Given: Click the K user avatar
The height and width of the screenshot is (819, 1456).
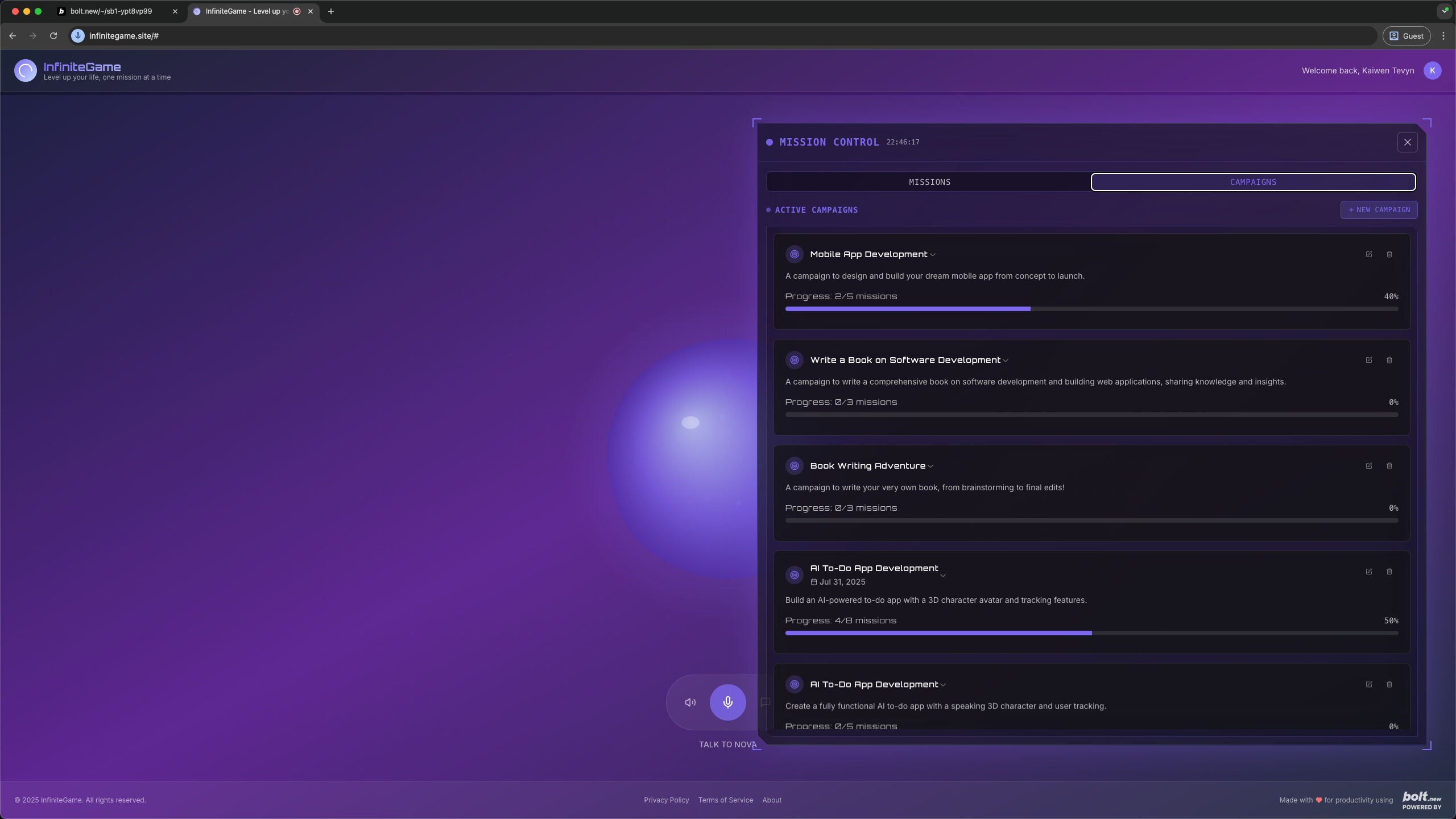Looking at the screenshot, I should pos(1432,71).
